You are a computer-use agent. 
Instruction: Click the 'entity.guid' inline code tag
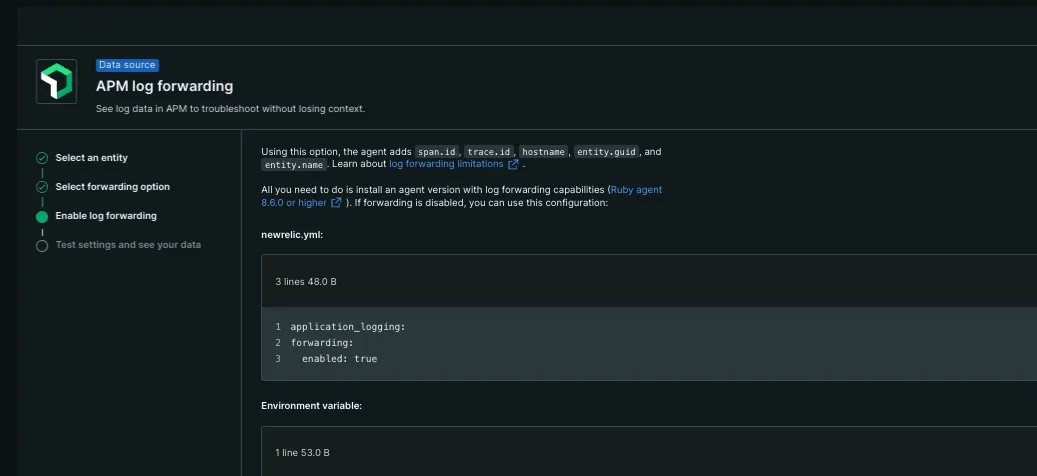[606, 152]
